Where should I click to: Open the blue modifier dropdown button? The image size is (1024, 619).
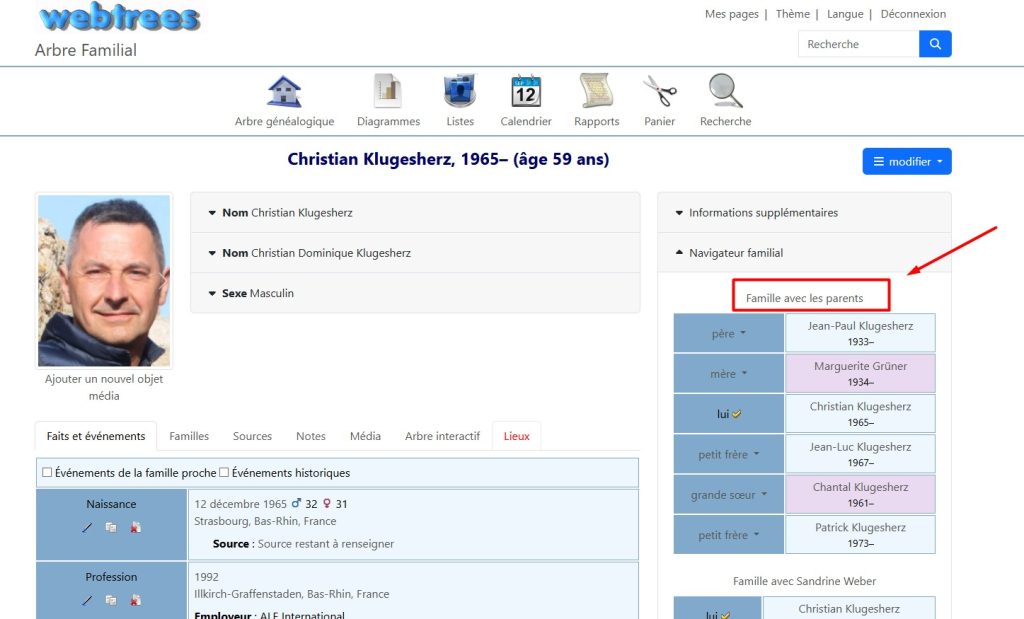[907, 162]
